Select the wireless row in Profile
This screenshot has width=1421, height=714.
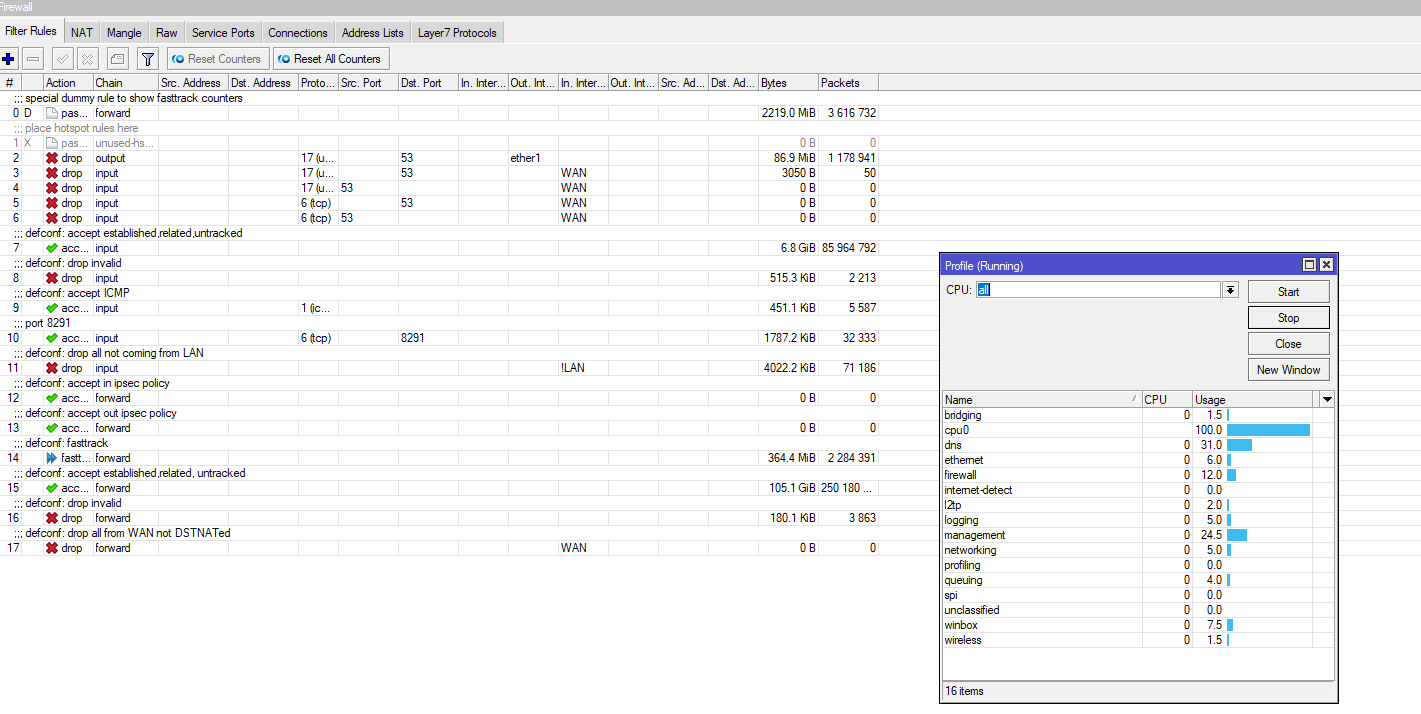tap(1138, 640)
